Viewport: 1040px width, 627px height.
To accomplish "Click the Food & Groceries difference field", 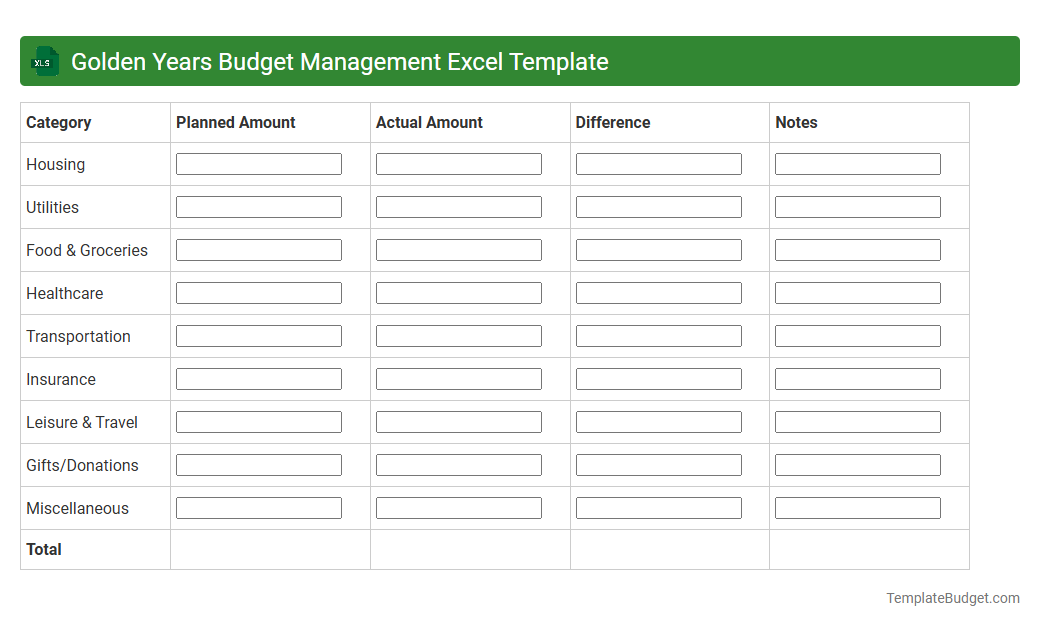I will (658, 249).
